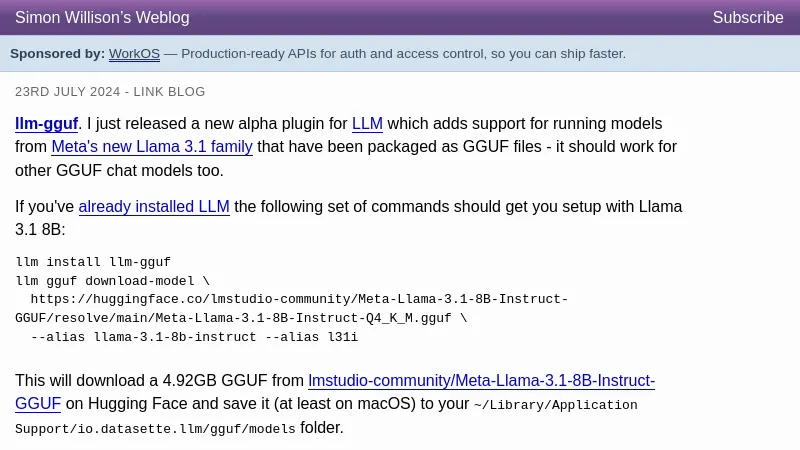
Task: Click the io.datasette.llm/gguf/models inline path
Action: (x=155, y=429)
